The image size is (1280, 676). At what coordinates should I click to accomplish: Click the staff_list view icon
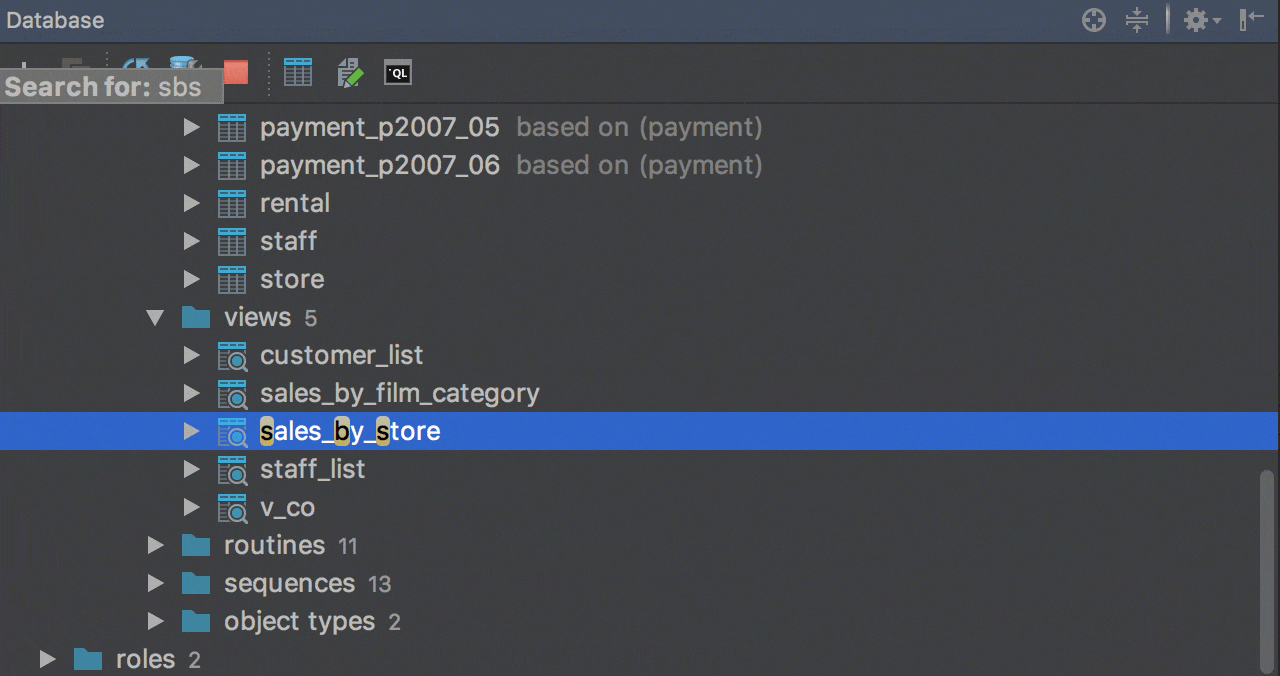tap(232, 470)
